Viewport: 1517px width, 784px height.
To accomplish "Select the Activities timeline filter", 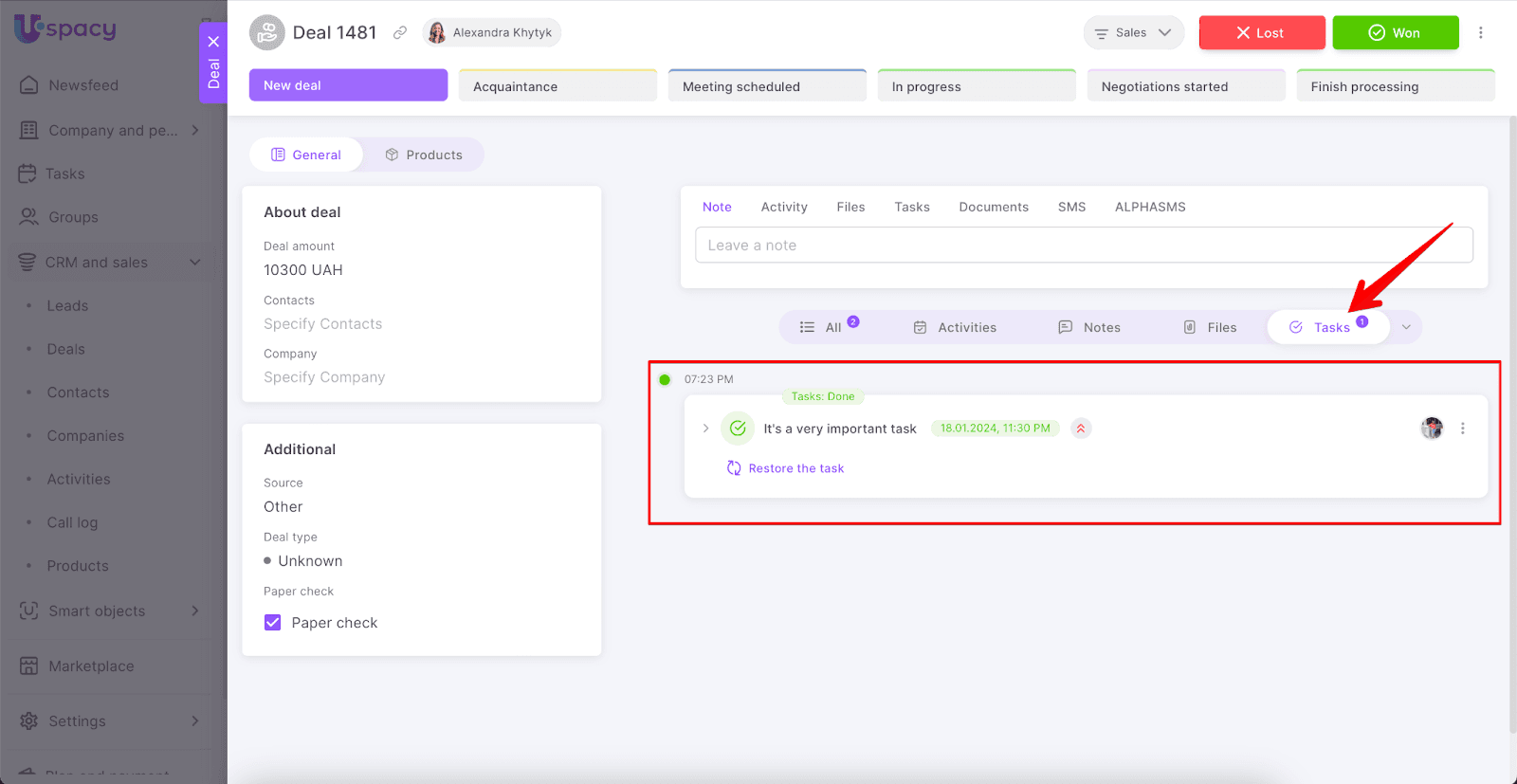I will [x=955, y=328].
